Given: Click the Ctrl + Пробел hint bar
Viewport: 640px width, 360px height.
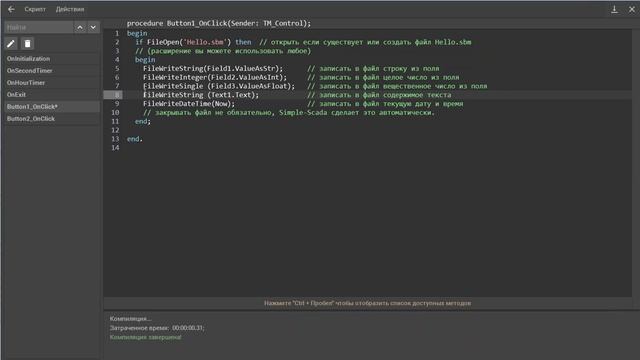Looking at the screenshot, I should (x=367, y=303).
